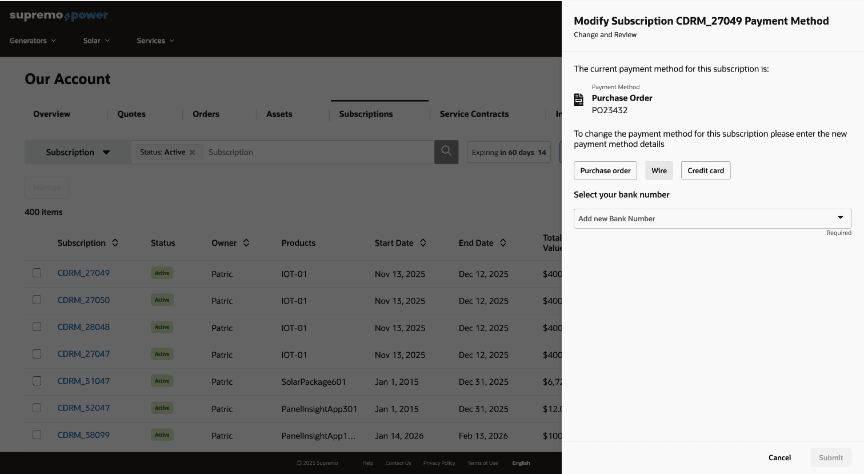Switch to the Subscriptions tab
Viewport: 864px width, 474px height.
[x=366, y=114]
